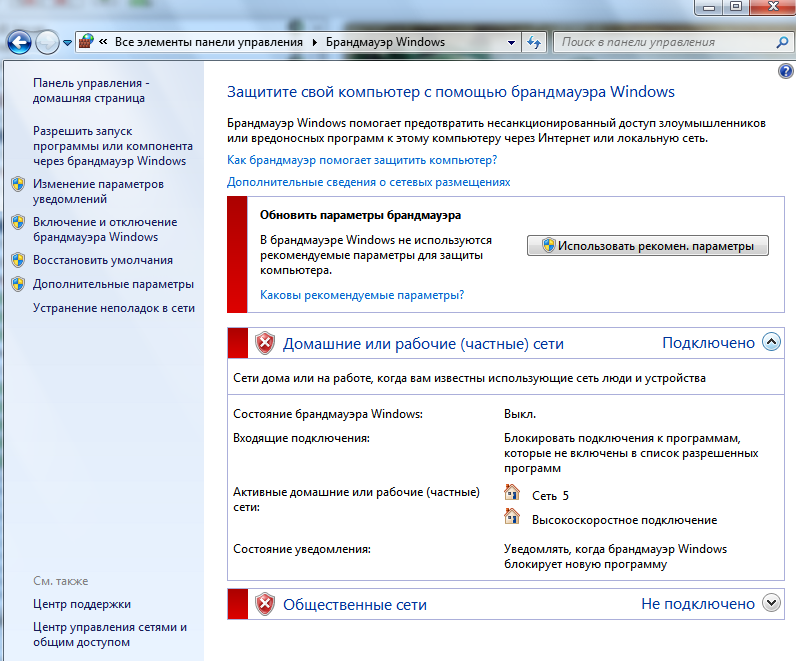Click the Forward navigation arrow
The height and width of the screenshot is (661, 796).
click(x=47, y=43)
